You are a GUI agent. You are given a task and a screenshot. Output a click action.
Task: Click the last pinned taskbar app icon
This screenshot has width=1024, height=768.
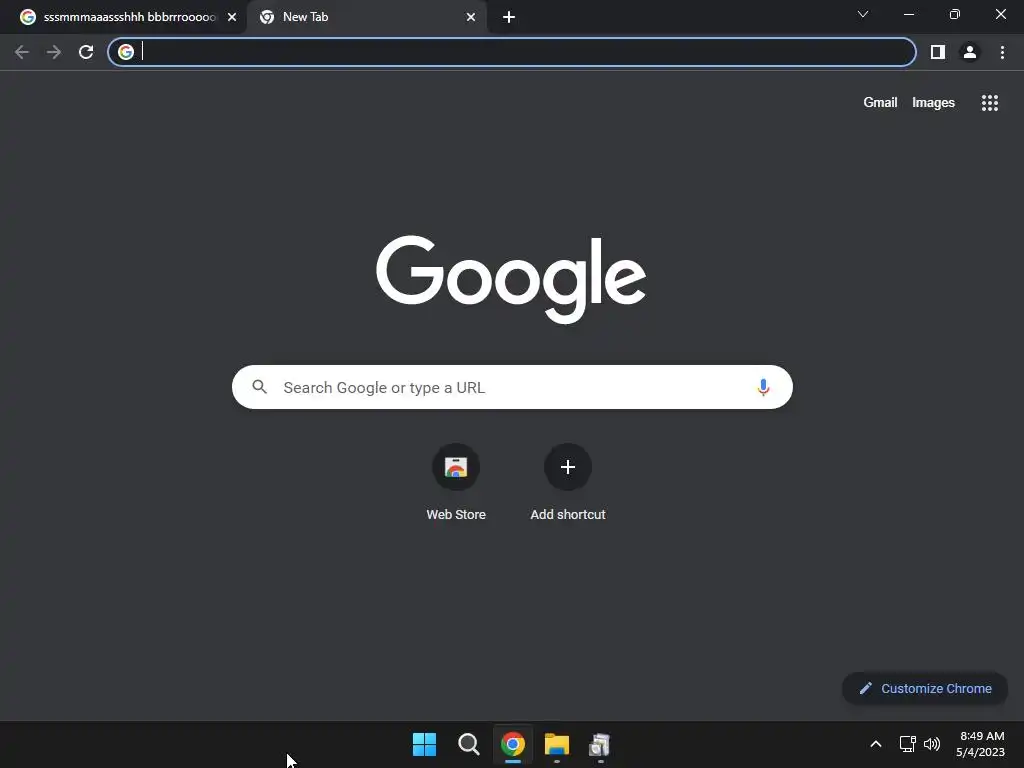[600, 744]
